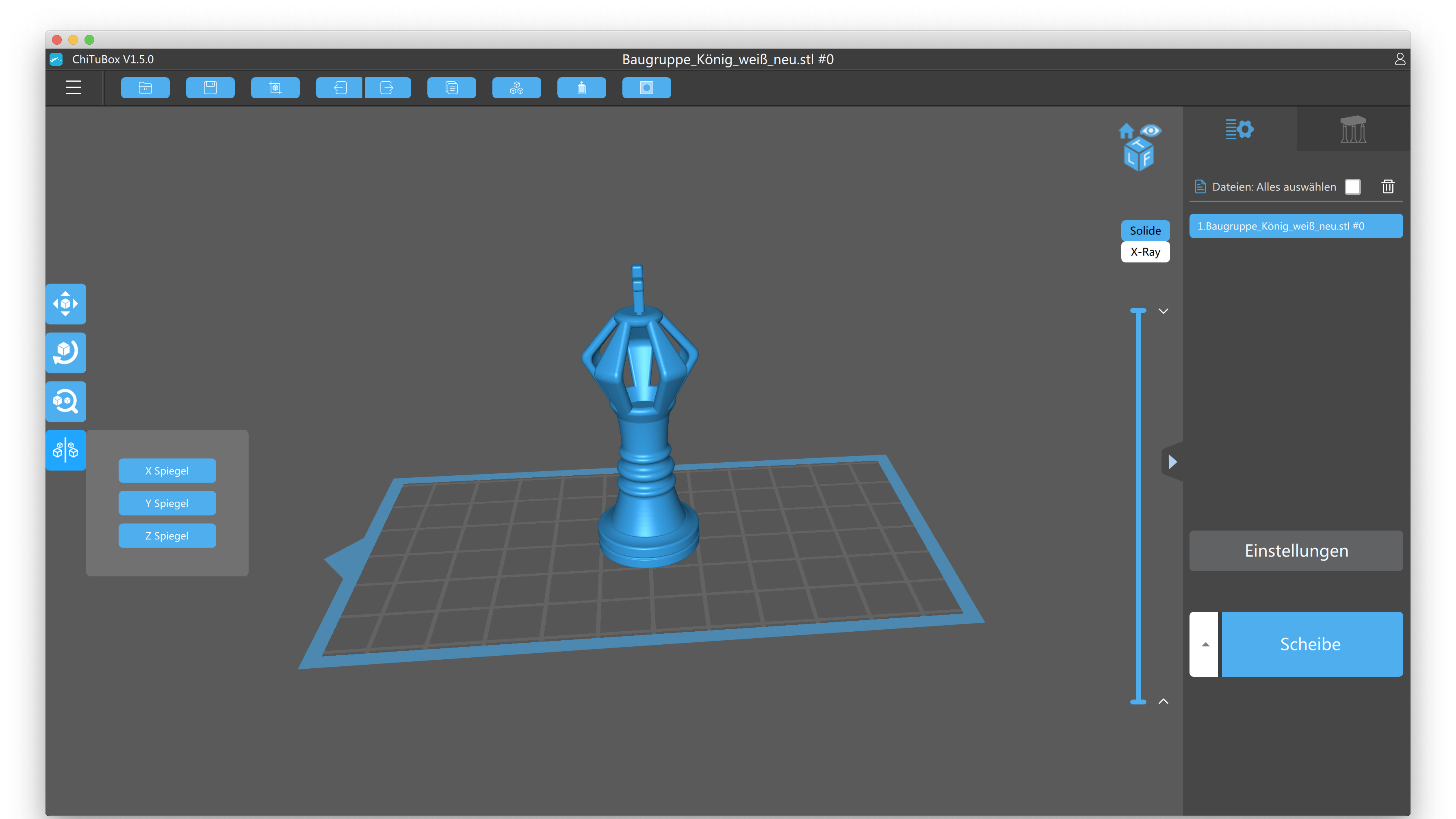Switch view mode to X-Ray
The height and width of the screenshot is (819, 1456).
pyautogui.click(x=1145, y=252)
